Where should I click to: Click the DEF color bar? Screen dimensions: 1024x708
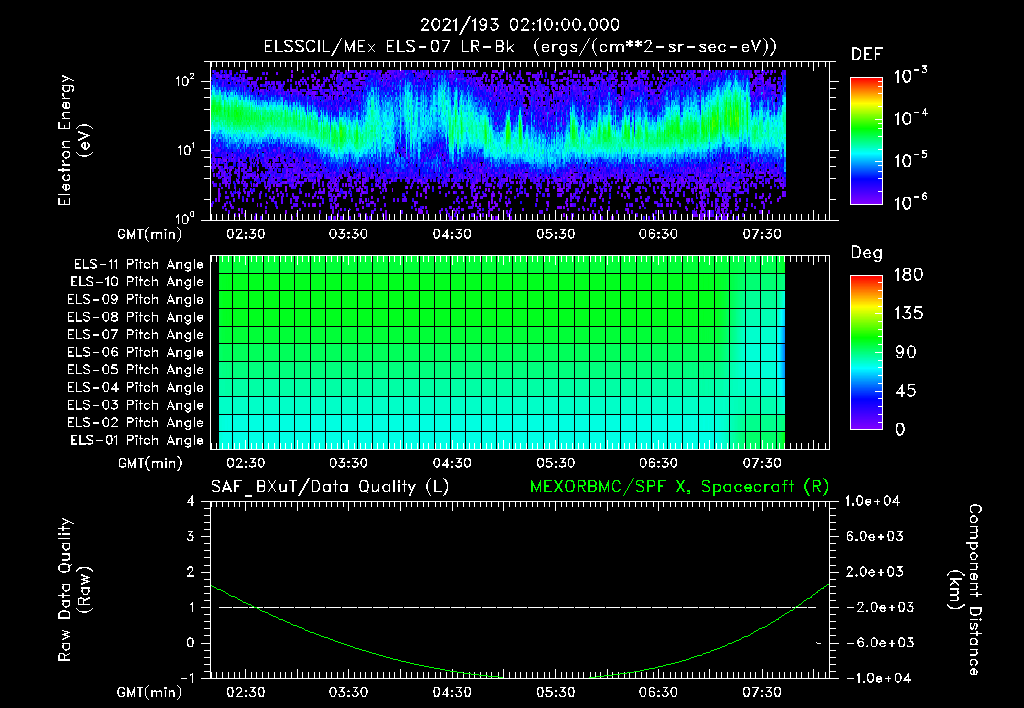click(866, 141)
